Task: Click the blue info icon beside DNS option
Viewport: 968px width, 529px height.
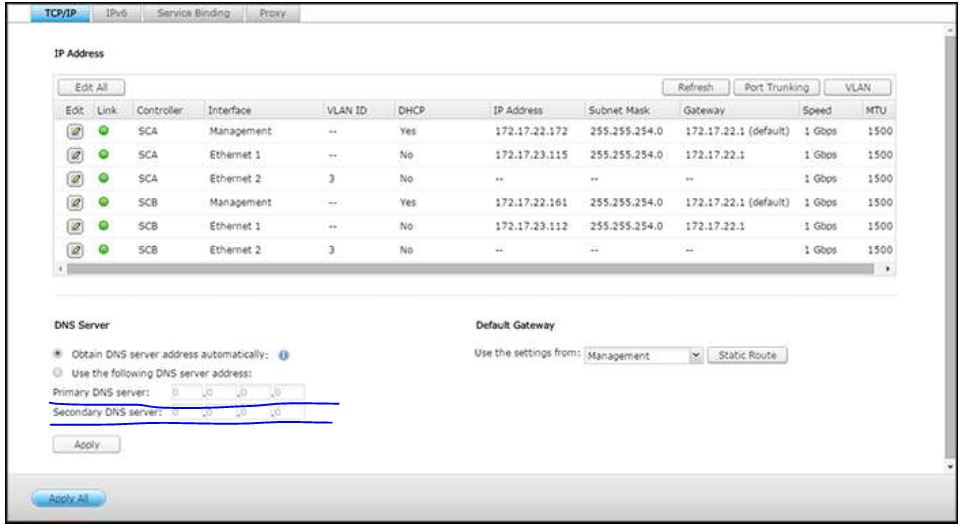Action: [x=282, y=356]
